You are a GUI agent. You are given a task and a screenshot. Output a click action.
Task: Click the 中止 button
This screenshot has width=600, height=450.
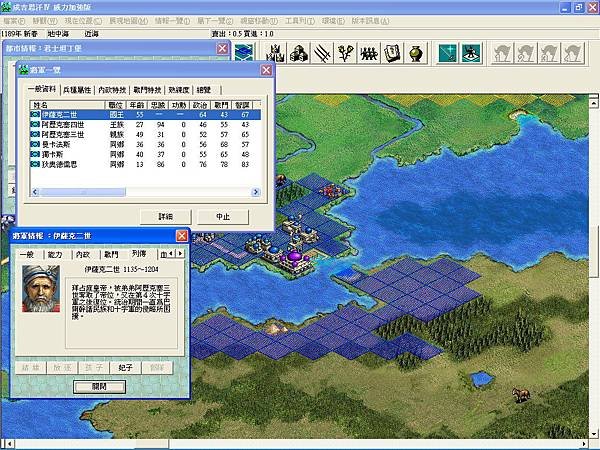point(223,217)
